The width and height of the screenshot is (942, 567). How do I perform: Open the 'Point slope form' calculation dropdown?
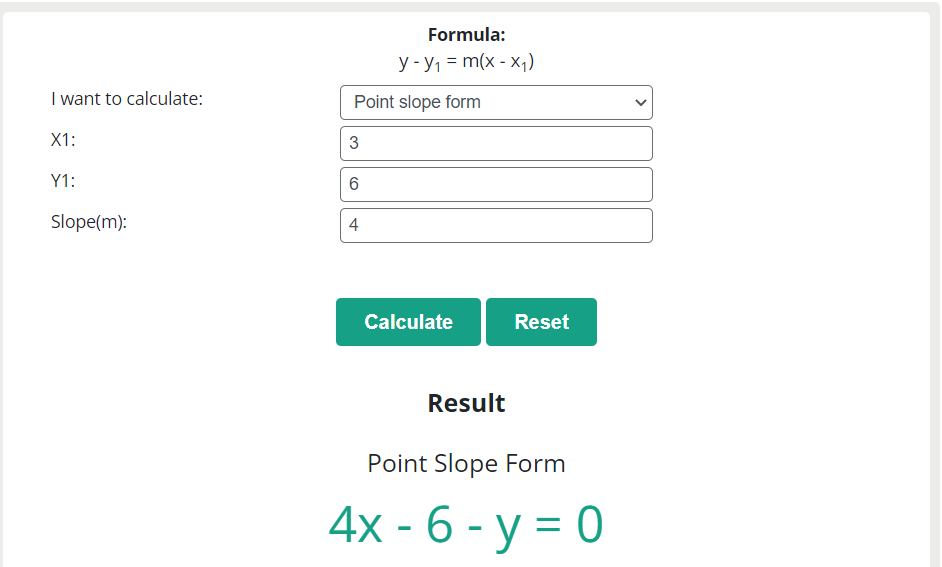click(496, 103)
